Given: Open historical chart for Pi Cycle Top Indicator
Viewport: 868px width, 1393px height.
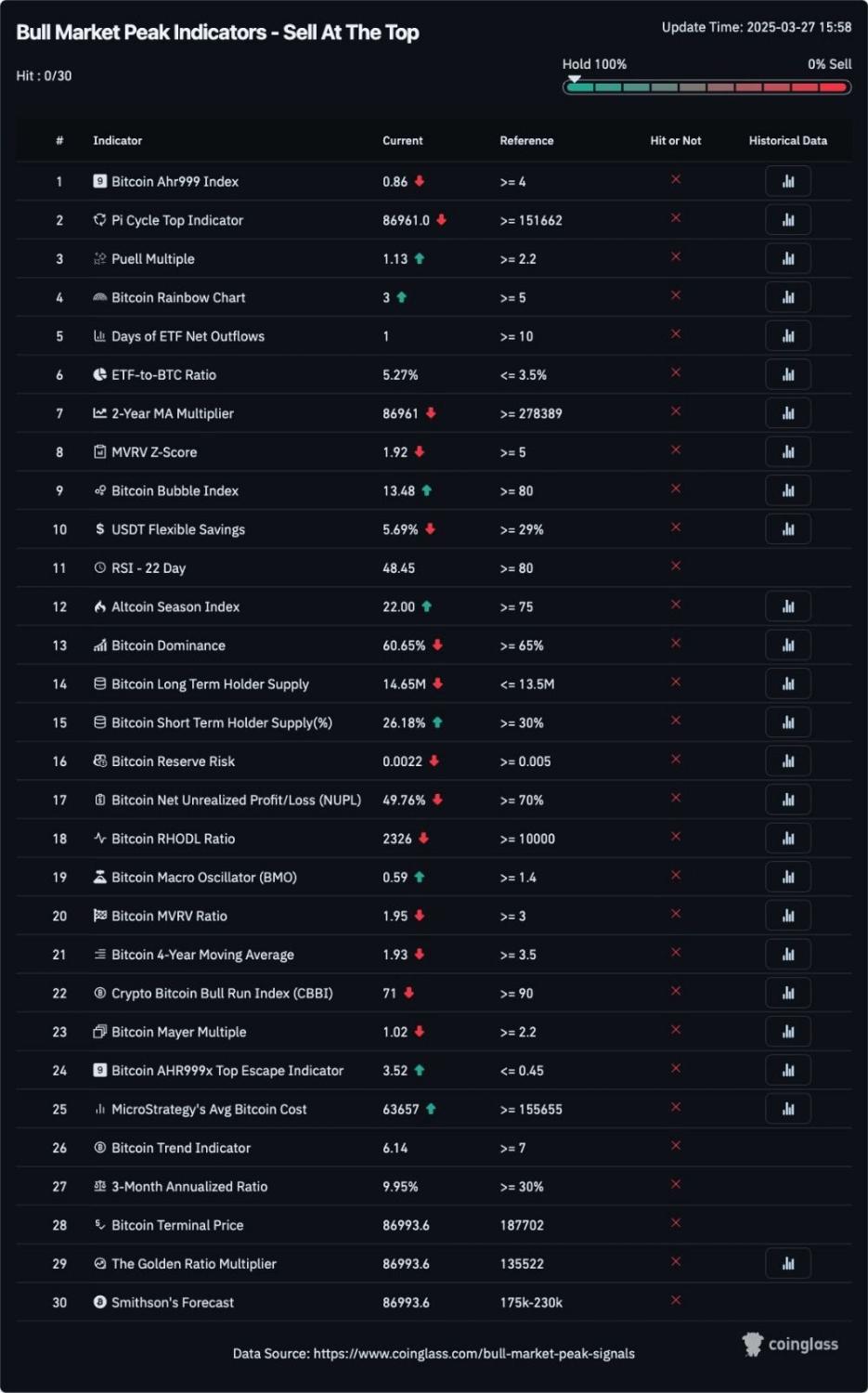Looking at the screenshot, I should point(787,220).
